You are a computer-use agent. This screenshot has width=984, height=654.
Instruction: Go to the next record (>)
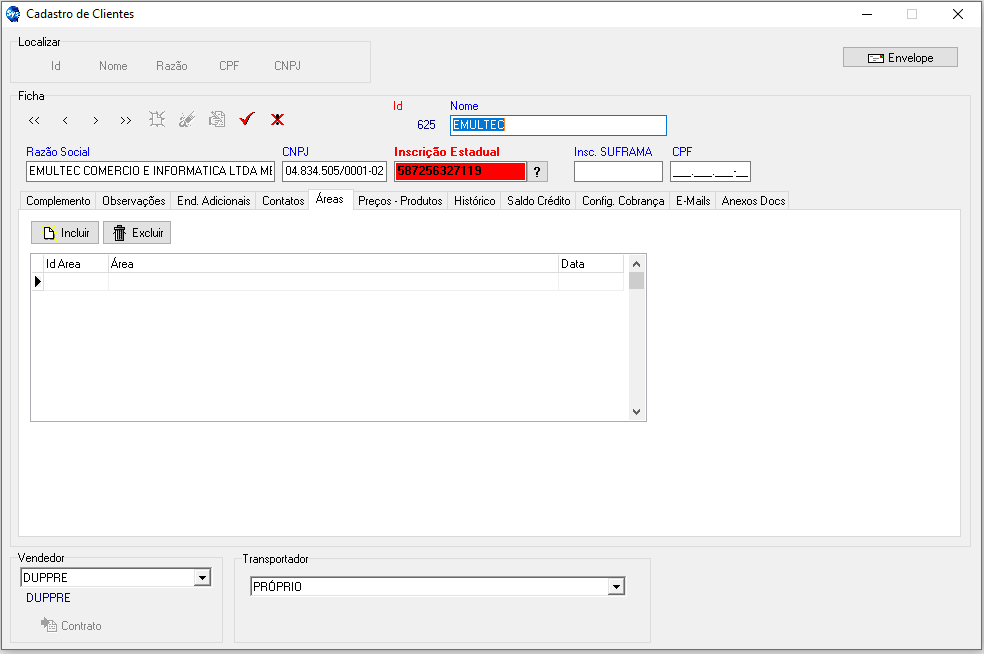coord(95,120)
